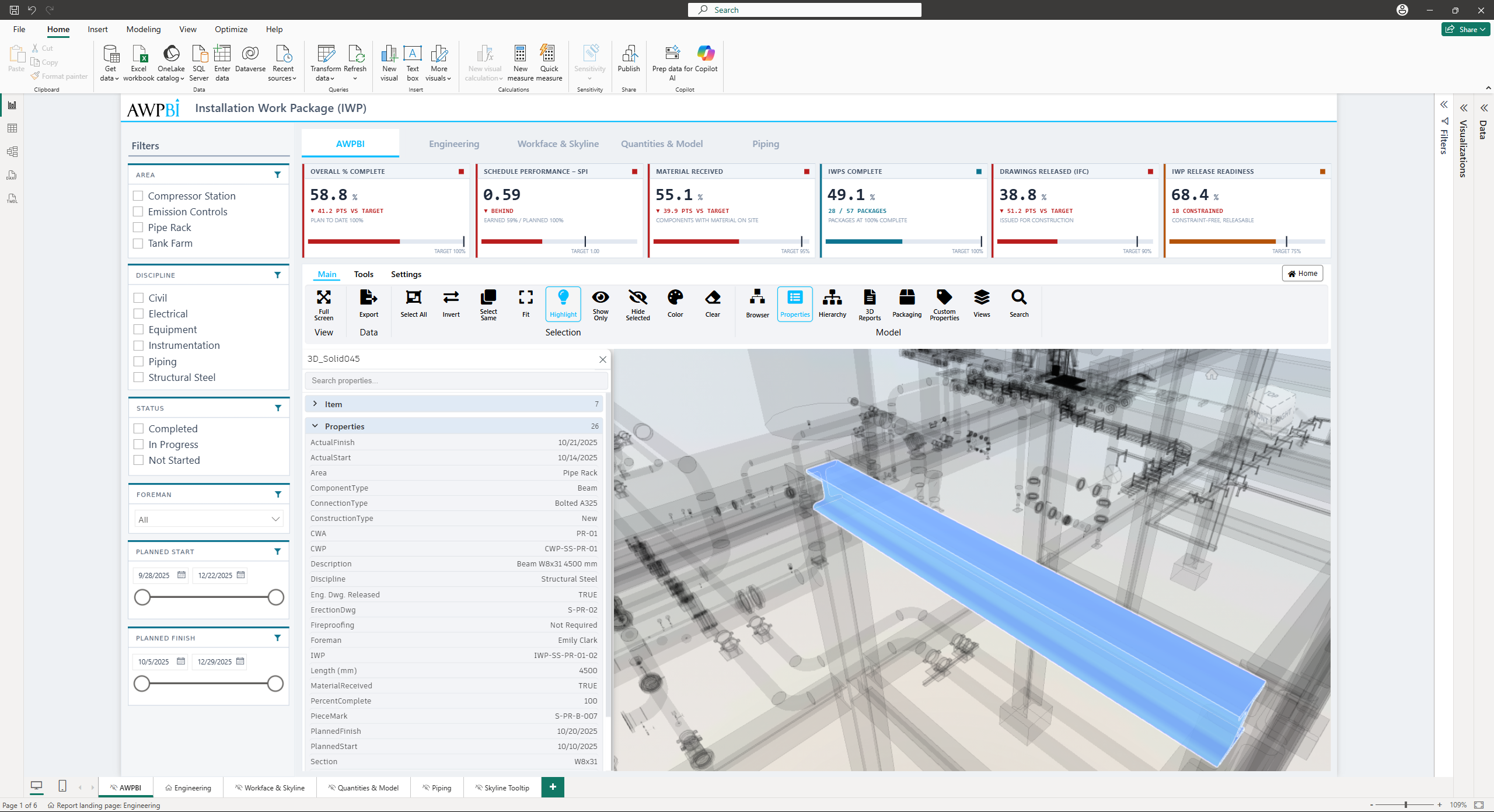This screenshot has height=812, width=1494.
Task: Click the zoom level slider in status bar
Action: pyautogui.click(x=1405, y=805)
